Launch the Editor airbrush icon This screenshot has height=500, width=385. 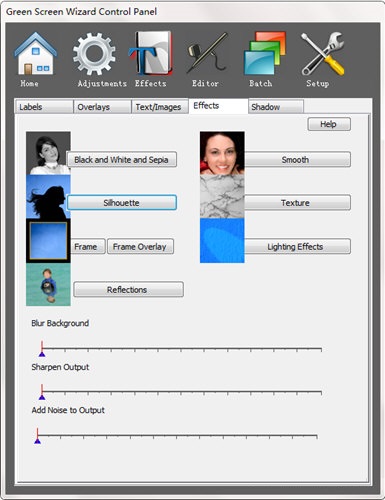coord(207,53)
